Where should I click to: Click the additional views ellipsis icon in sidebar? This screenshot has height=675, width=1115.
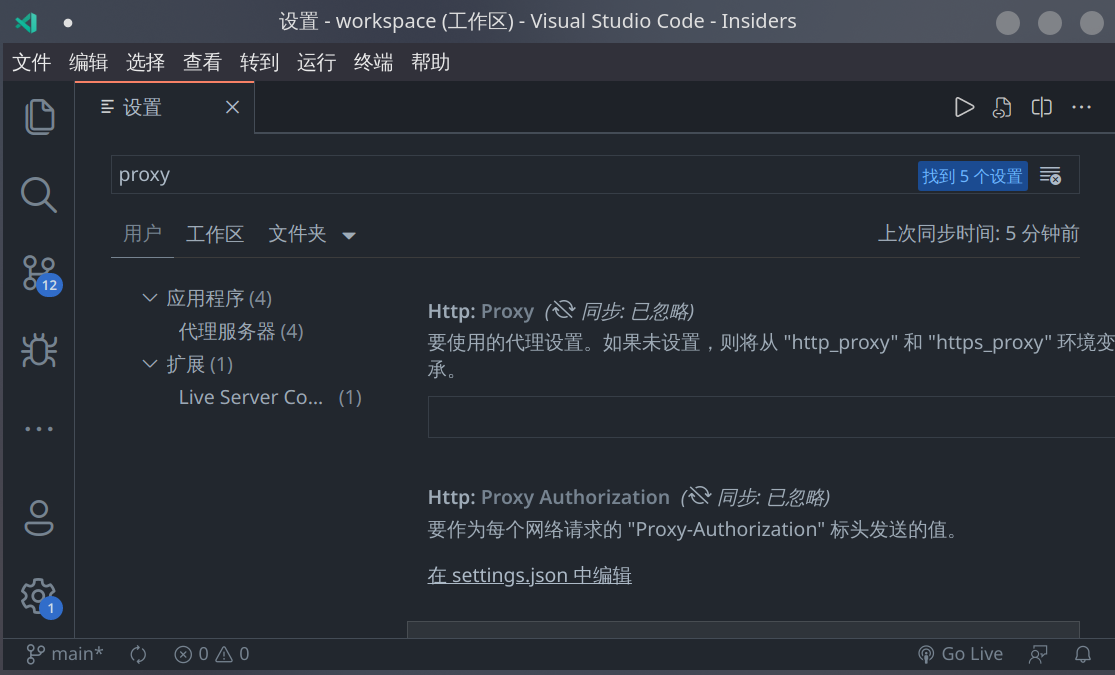38,428
